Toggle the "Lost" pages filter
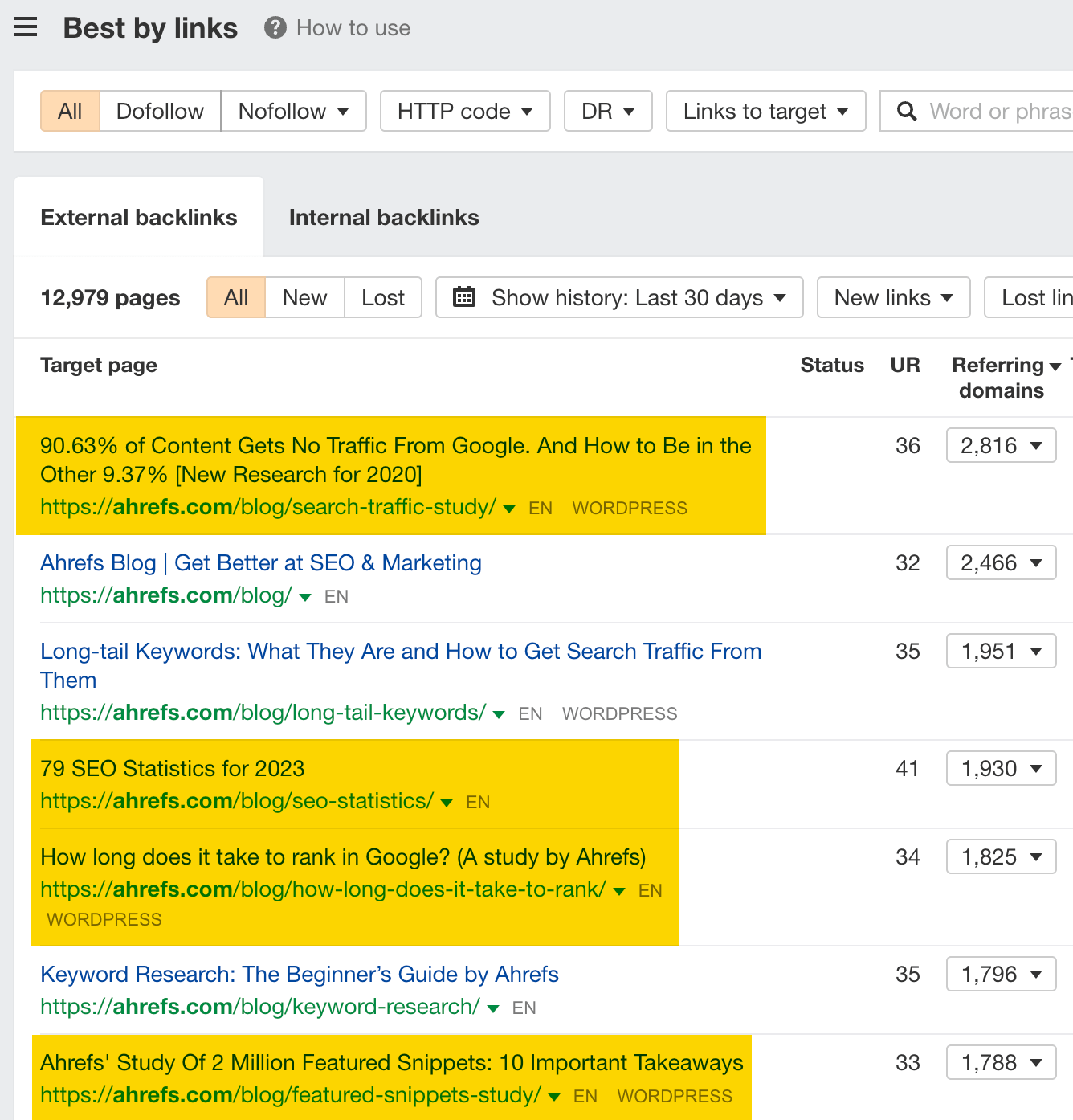The height and width of the screenshot is (1120, 1073). pyautogui.click(x=383, y=297)
